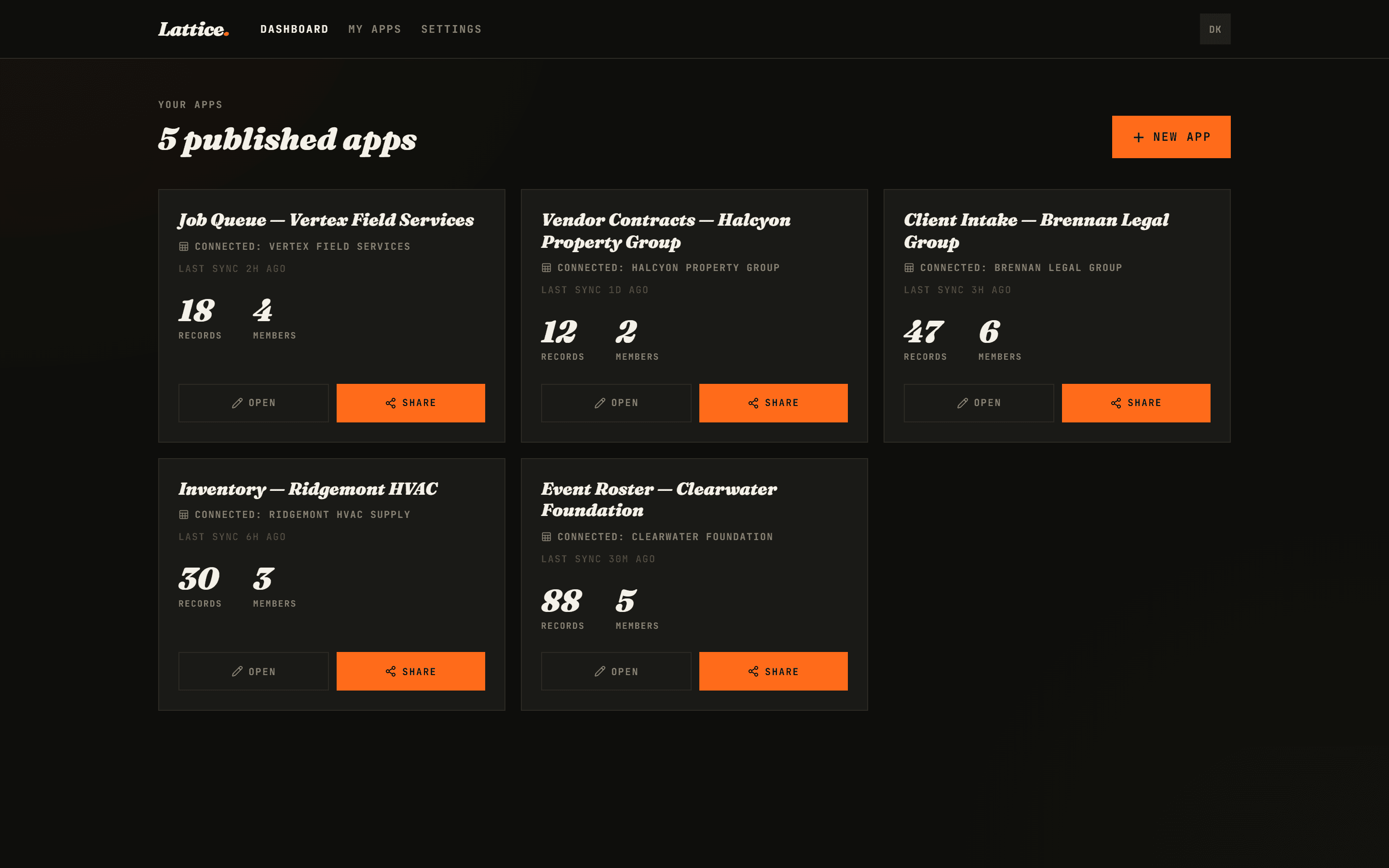The width and height of the screenshot is (1389, 868).
Task: Click the 12 records count
Action: [559, 332]
